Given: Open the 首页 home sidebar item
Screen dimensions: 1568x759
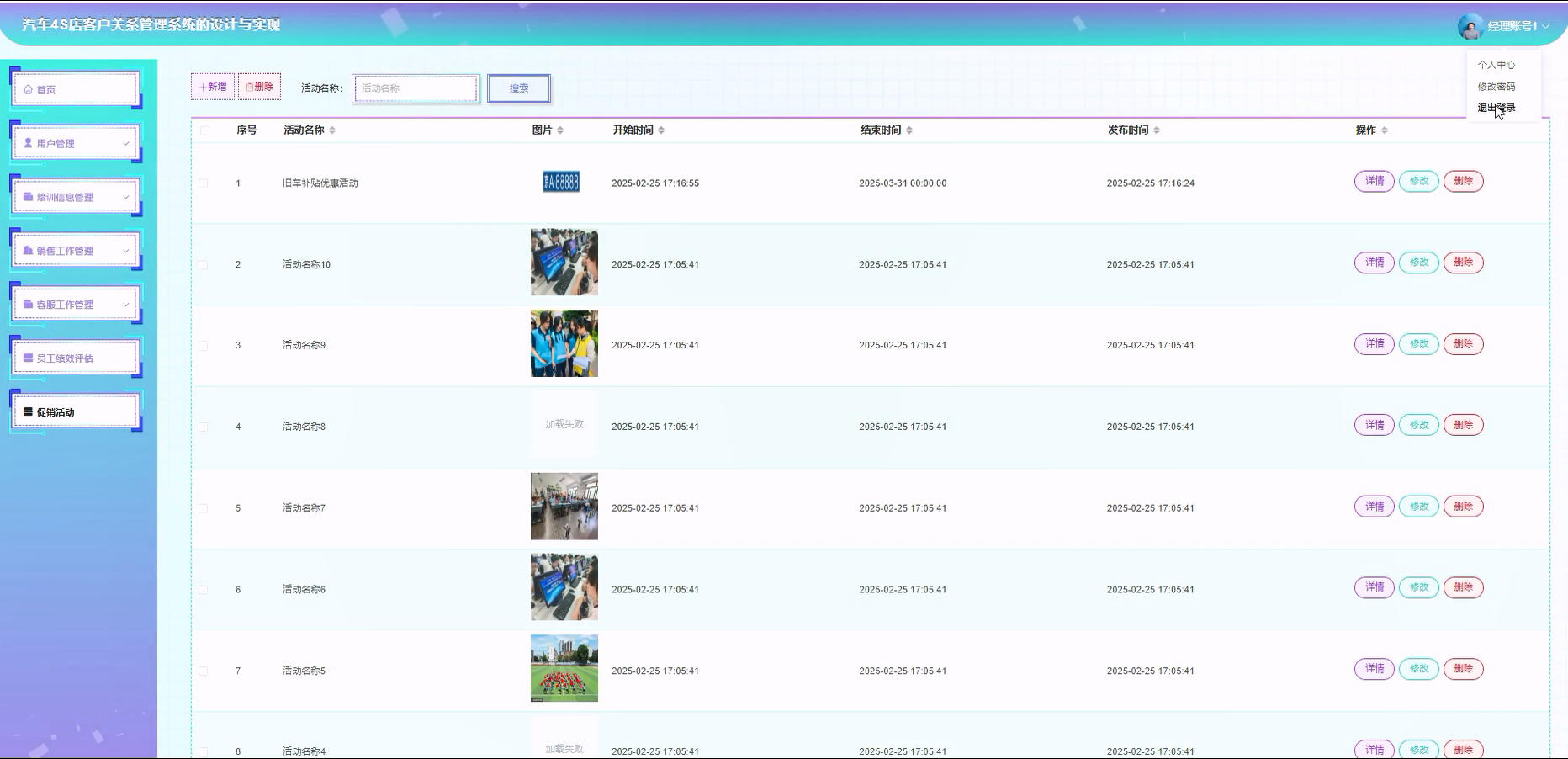Looking at the screenshot, I should 76,89.
